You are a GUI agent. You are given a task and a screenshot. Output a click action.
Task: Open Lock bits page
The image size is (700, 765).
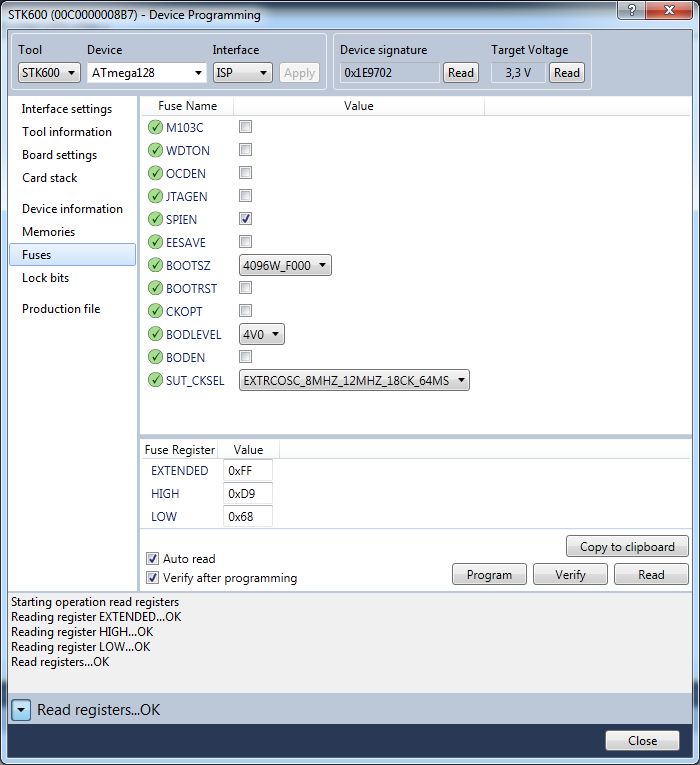tap(45, 278)
